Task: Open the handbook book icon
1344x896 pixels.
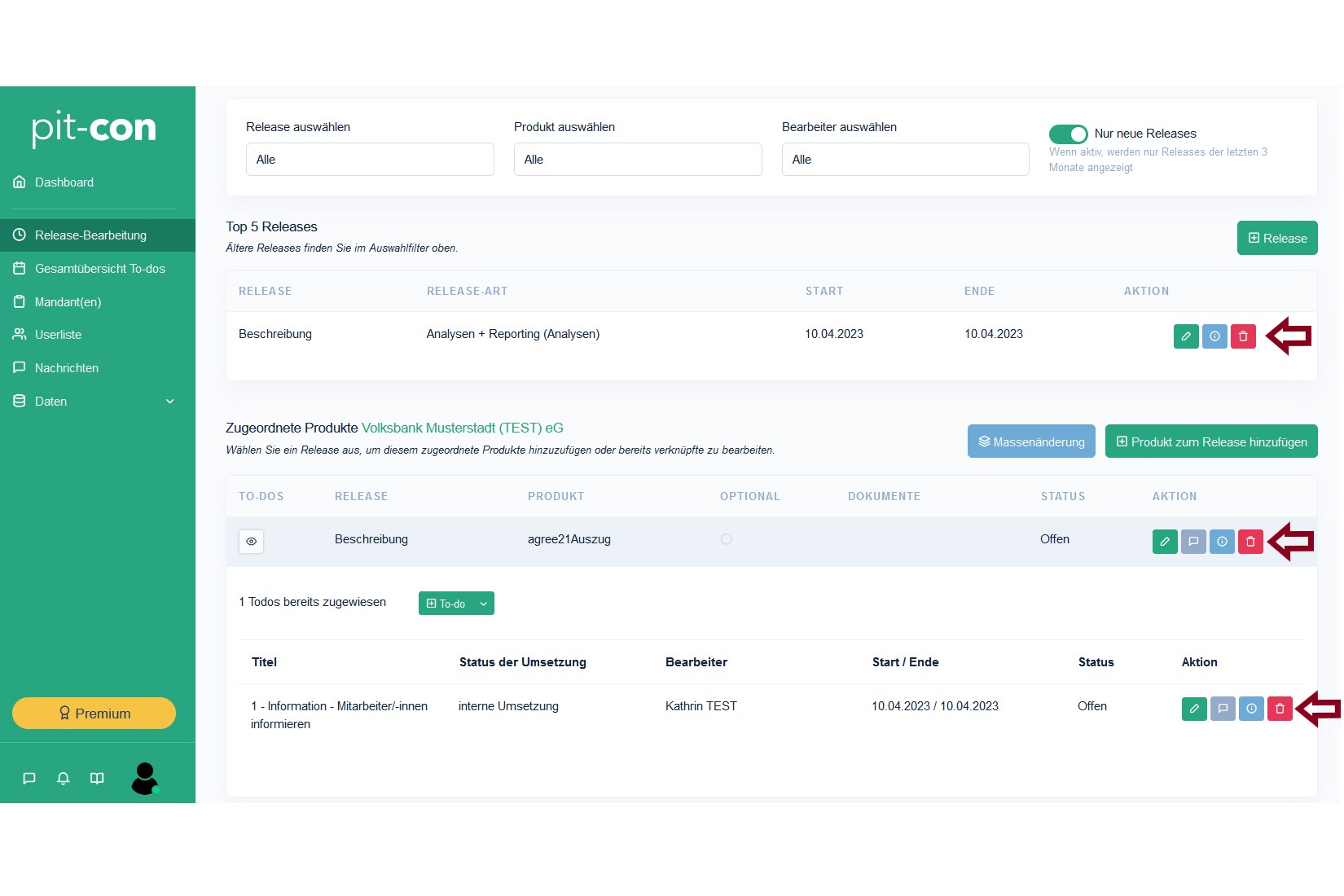Action: click(x=97, y=779)
